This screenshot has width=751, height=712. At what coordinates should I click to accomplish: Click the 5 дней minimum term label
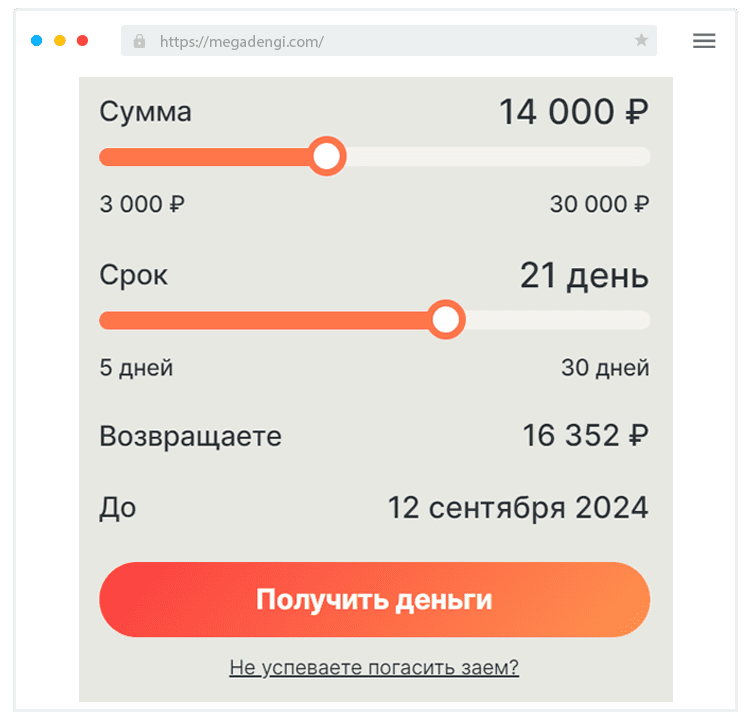(136, 367)
